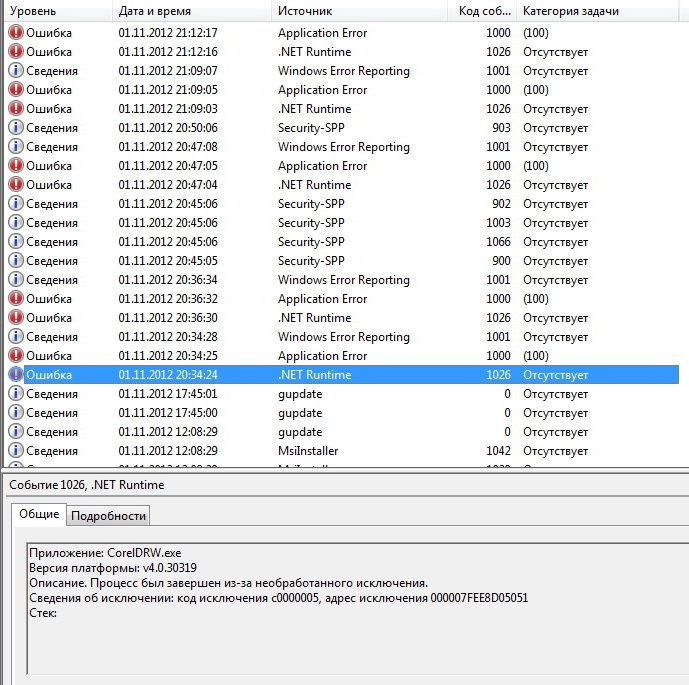The image size is (689, 685).
Task: Click error icon of 20:36:32 Application Error row
Action: pyautogui.click(x=16, y=298)
